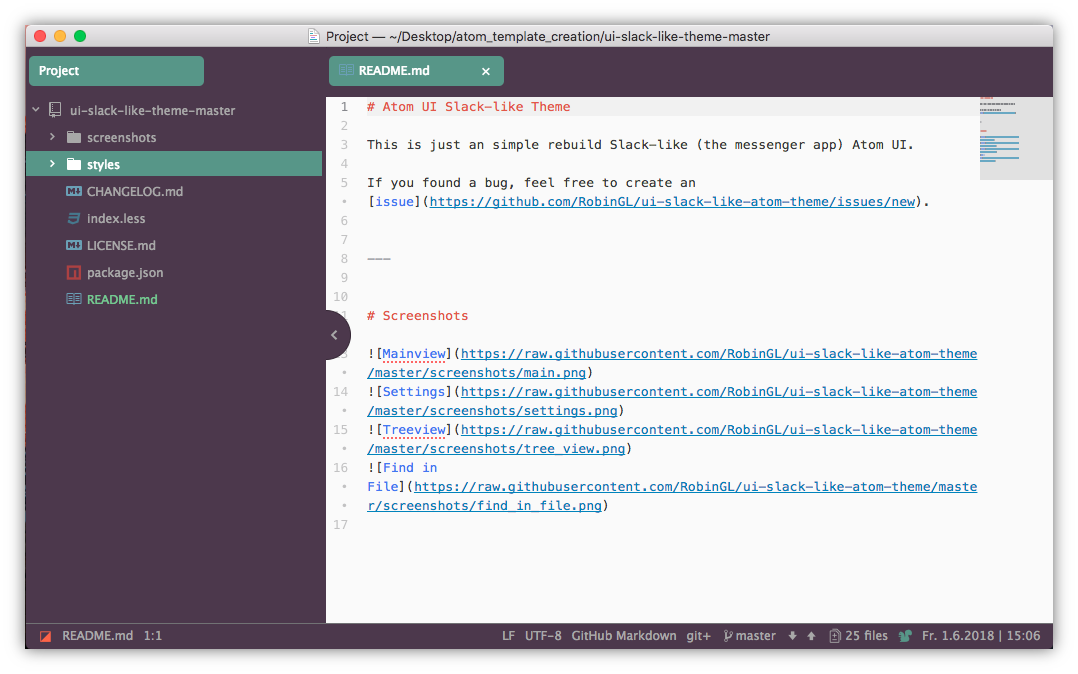Open CHANGELOG.md in the tree view
Image resolution: width=1078 pixels, height=674 pixels.
coord(135,191)
